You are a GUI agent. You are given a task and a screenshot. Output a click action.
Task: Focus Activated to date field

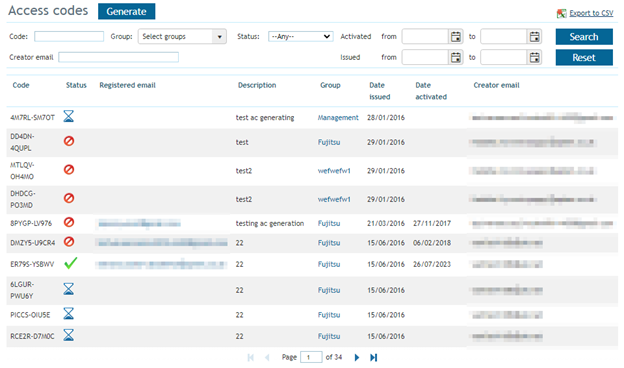tap(504, 37)
